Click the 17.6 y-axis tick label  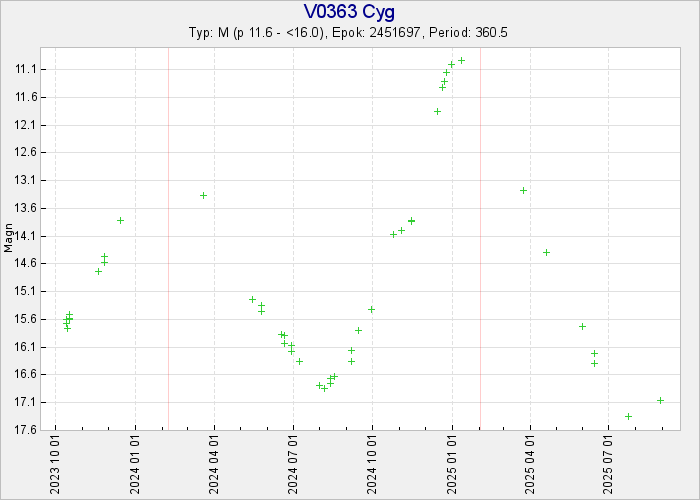[x=27, y=430]
